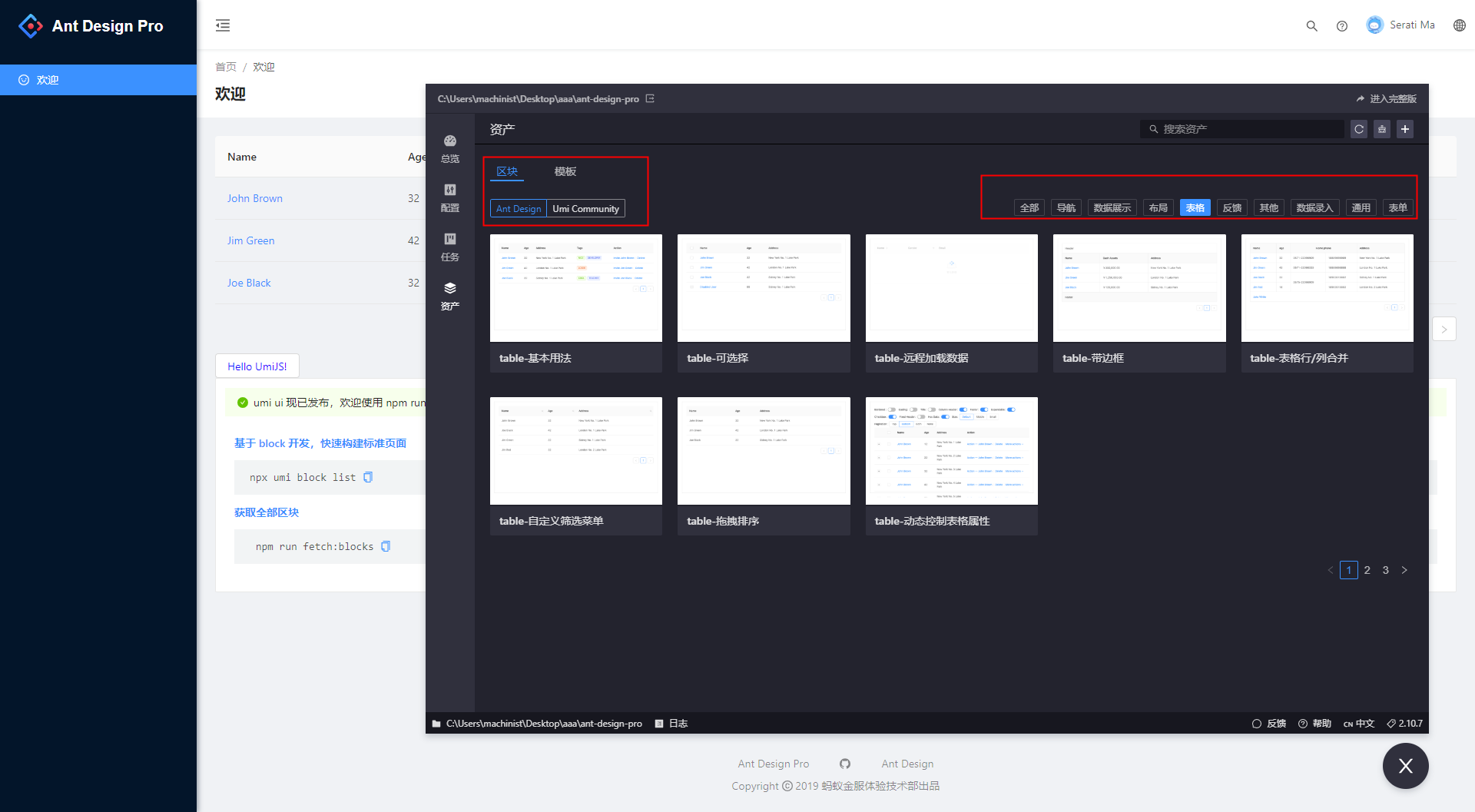Select page 1 of blocks

coord(1349,570)
